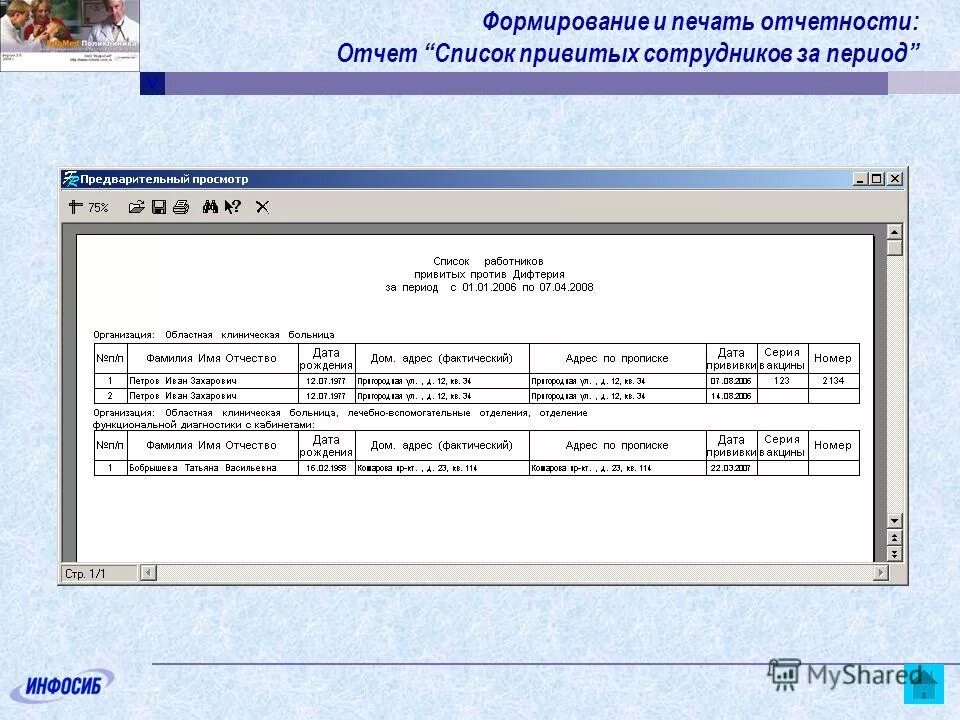This screenshot has width=960, height=720.
Task: Go to next page with double down arrow
Action: (894, 553)
